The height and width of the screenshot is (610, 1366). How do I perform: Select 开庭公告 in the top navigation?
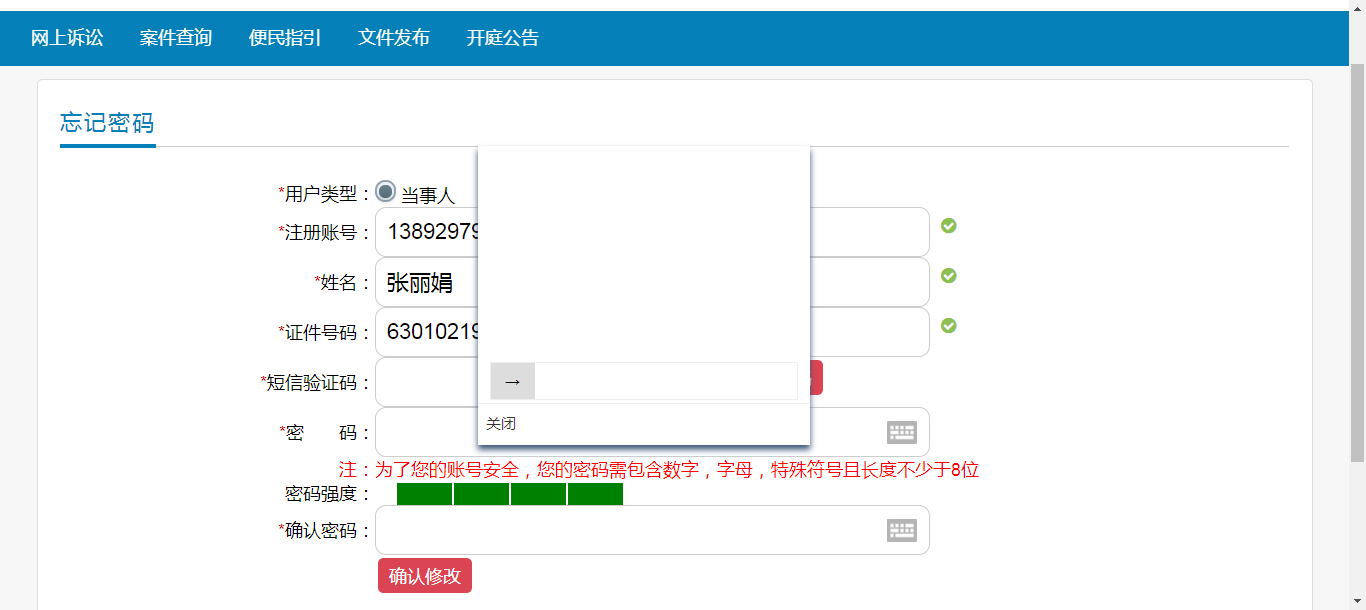502,38
